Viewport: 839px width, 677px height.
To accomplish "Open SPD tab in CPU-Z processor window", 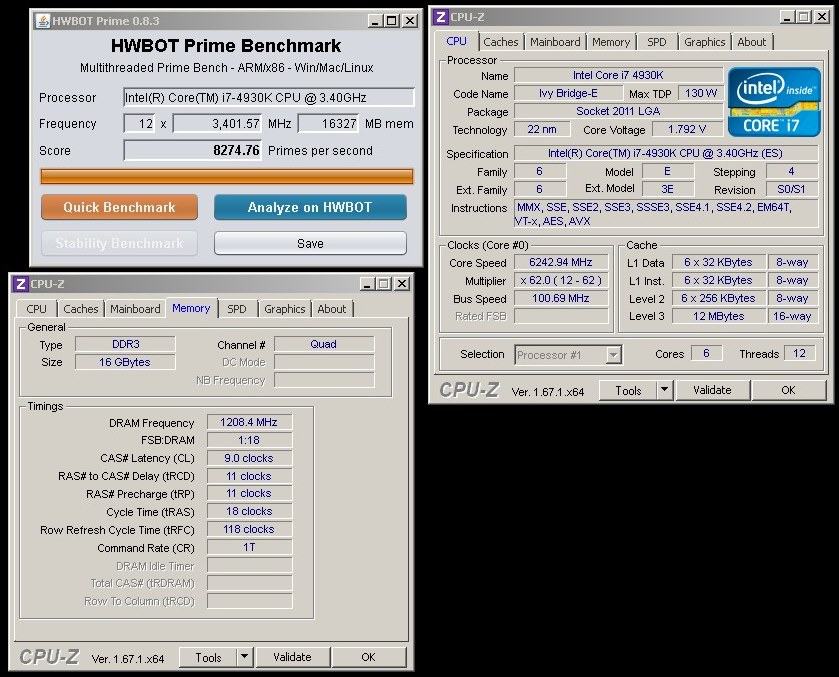I will pyautogui.click(x=657, y=42).
